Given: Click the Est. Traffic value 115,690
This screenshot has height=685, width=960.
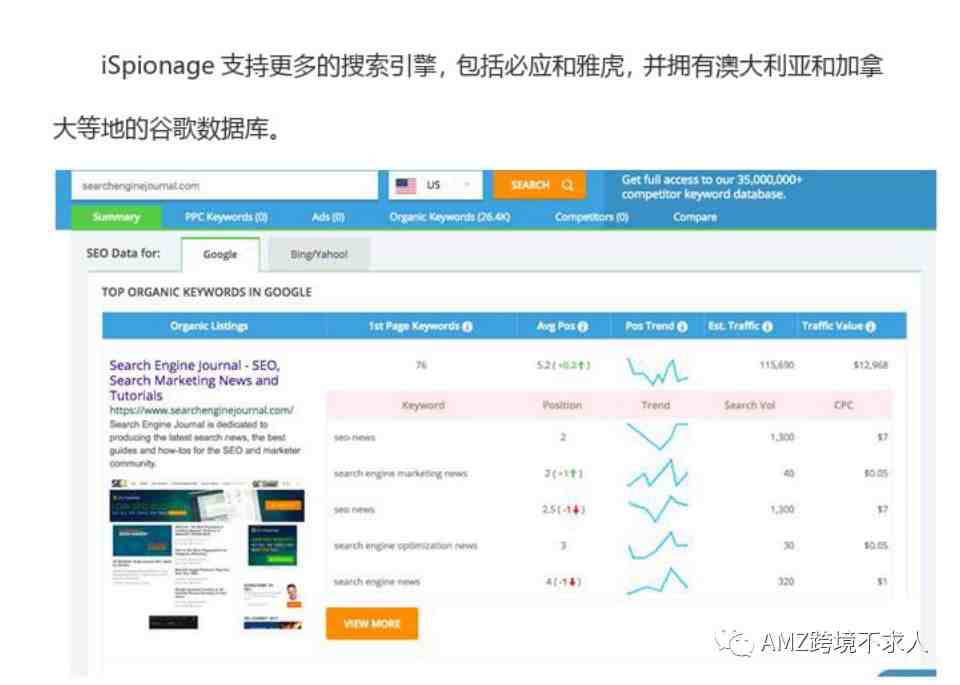Looking at the screenshot, I should [x=776, y=365].
